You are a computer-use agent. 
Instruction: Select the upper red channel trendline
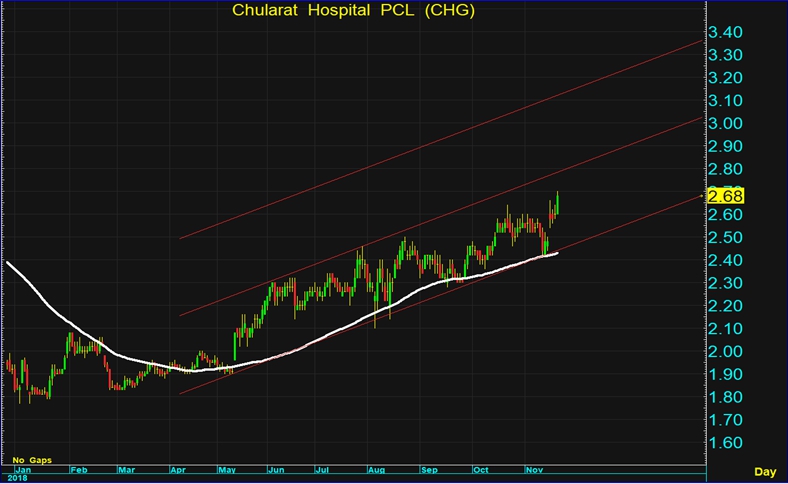tap(441, 140)
